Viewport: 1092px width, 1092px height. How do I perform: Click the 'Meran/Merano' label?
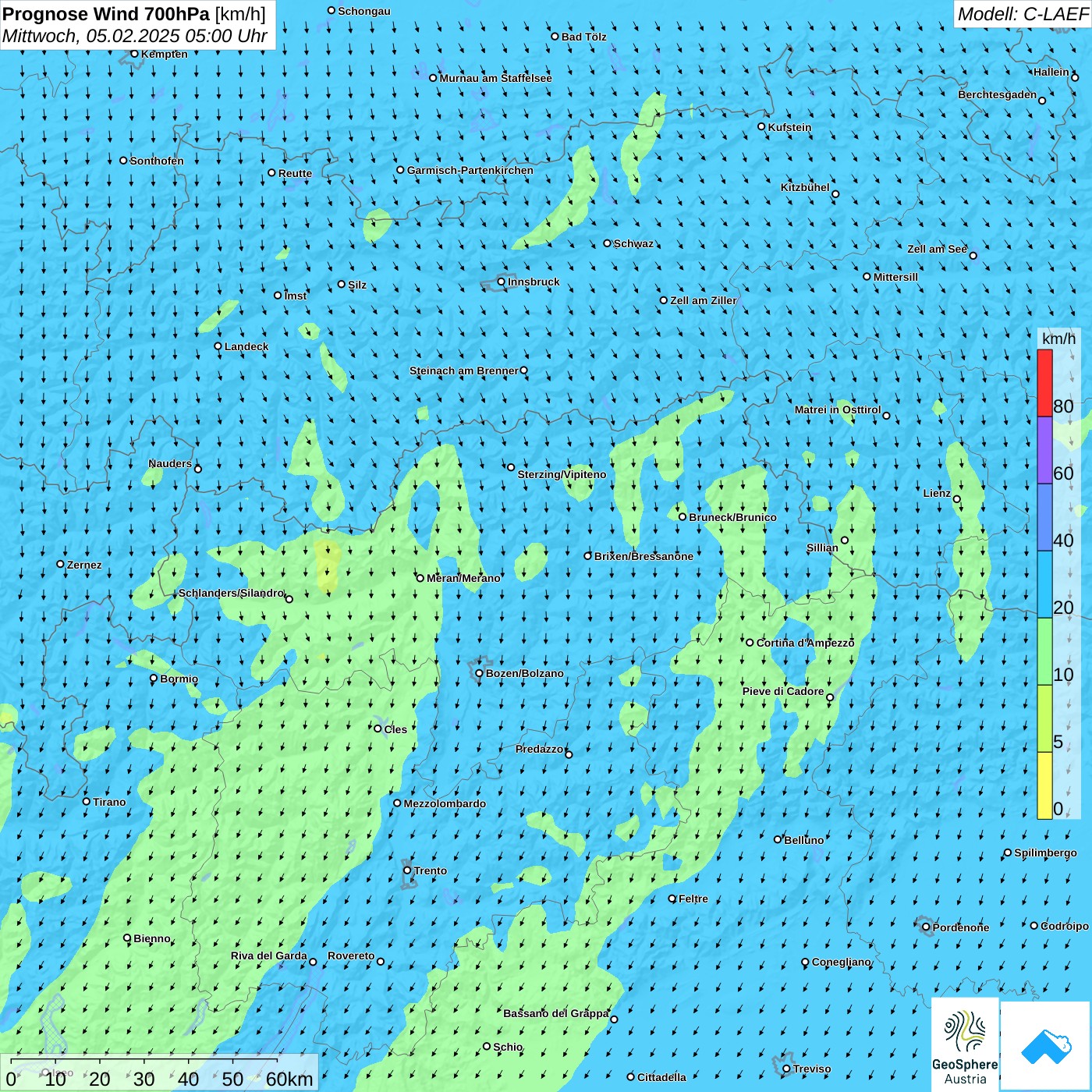(x=463, y=578)
